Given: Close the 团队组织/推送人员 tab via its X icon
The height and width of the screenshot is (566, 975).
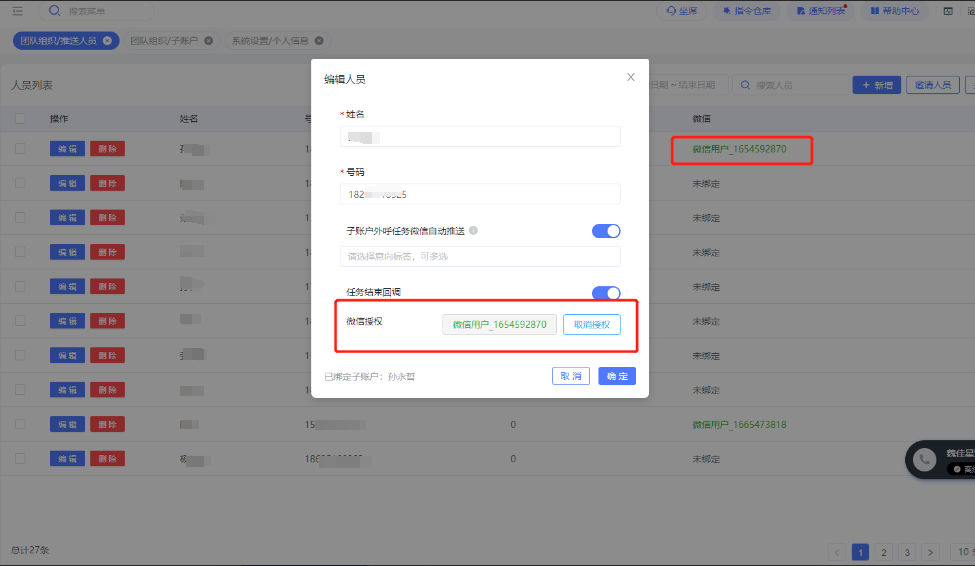Looking at the screenshot, I should (x=109, y=41).
